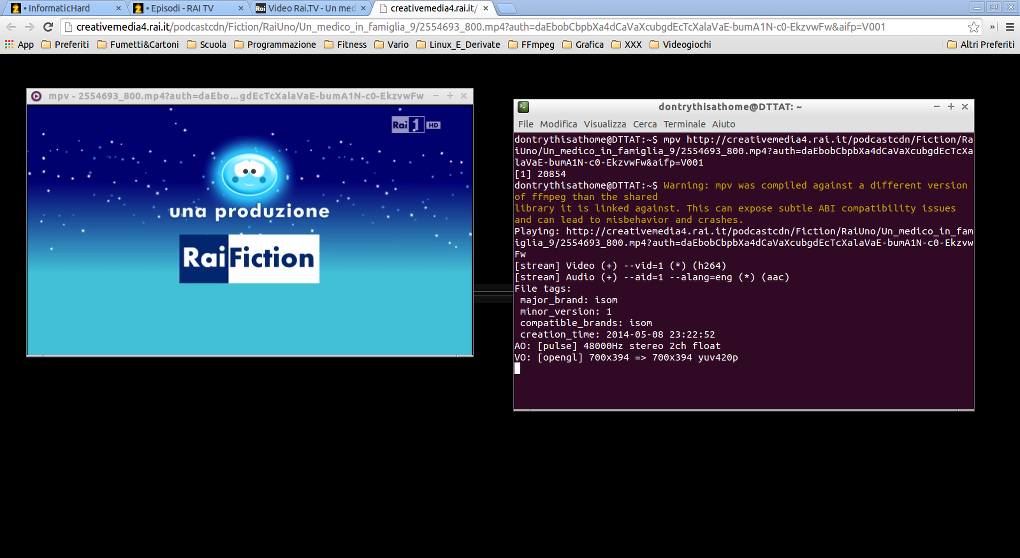The height and width of the screenshot is (558, 1020).
Task: Open the Linux_E_Derivate bookmarks folder
Action: click(458, 44)
